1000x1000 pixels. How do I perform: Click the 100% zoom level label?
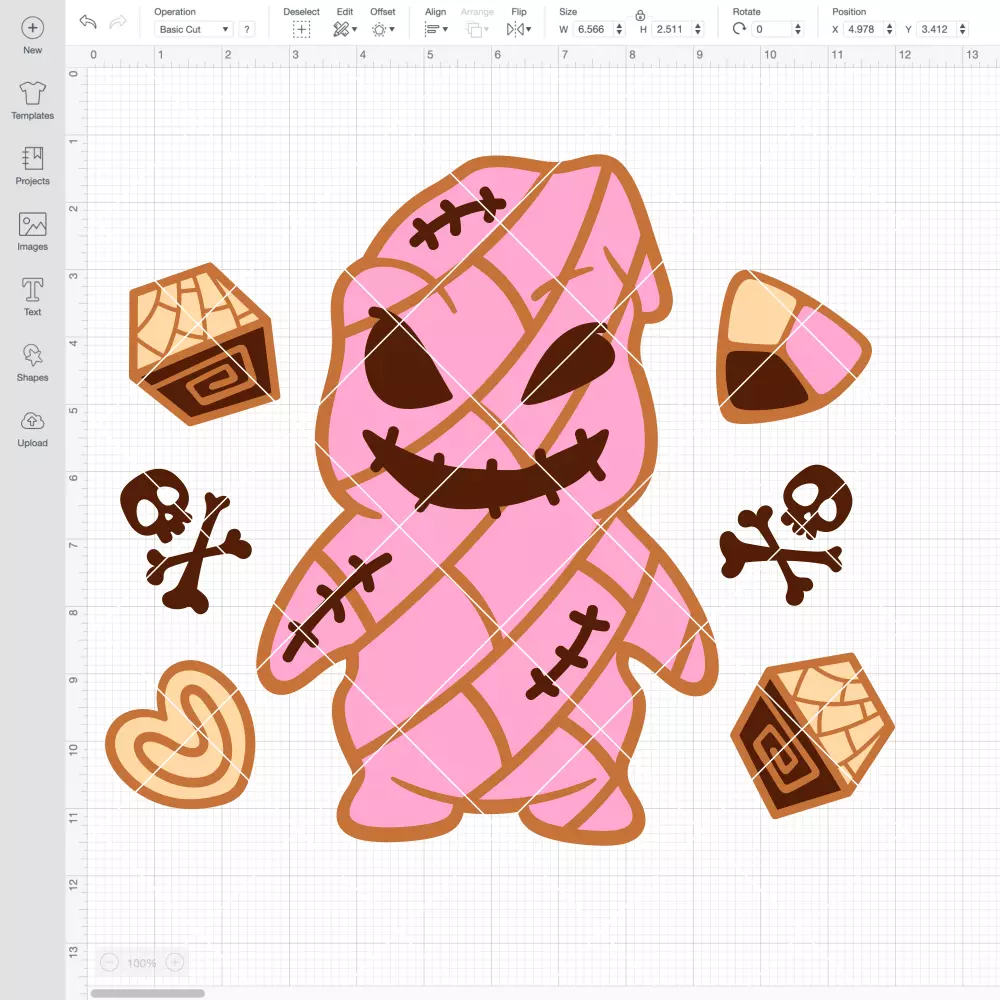tap(142, 963)
